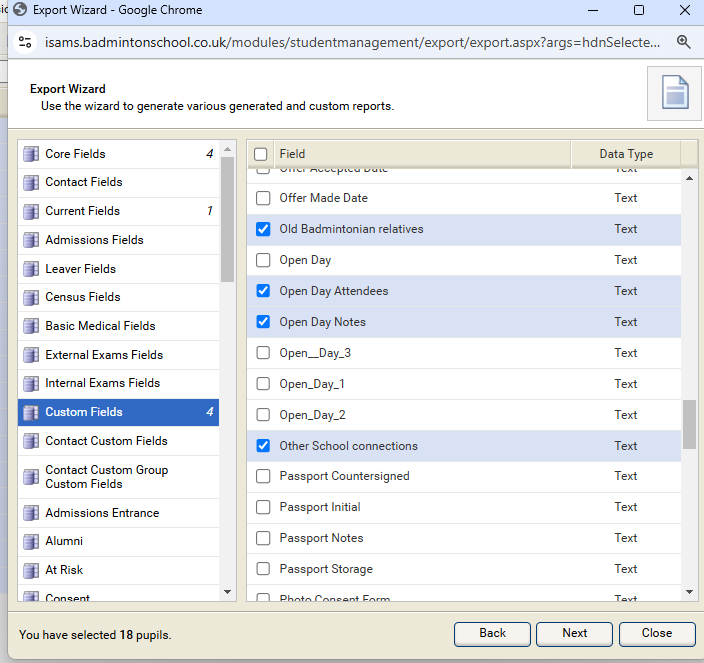The width and height of the screenshot is (704, 663).
Task: Click the Admissions Fields database icon
Action: (31, 240)
